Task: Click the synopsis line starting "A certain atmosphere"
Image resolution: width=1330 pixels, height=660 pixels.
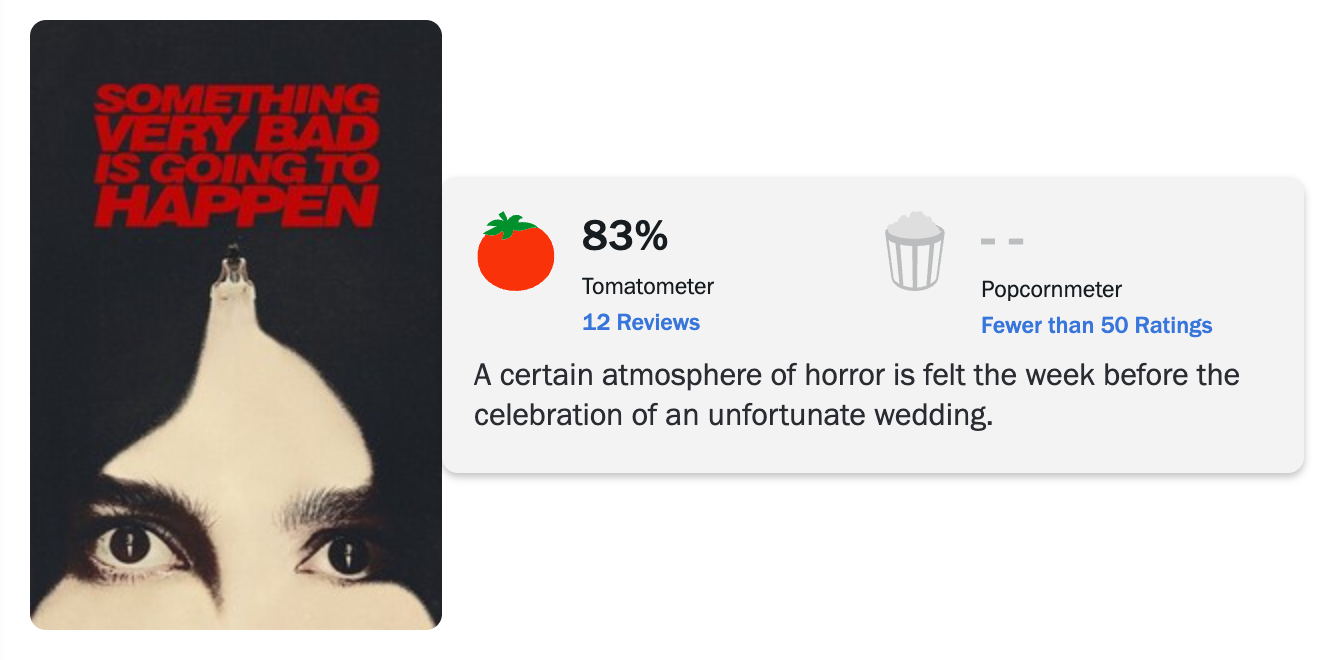Action: [856, 376]
